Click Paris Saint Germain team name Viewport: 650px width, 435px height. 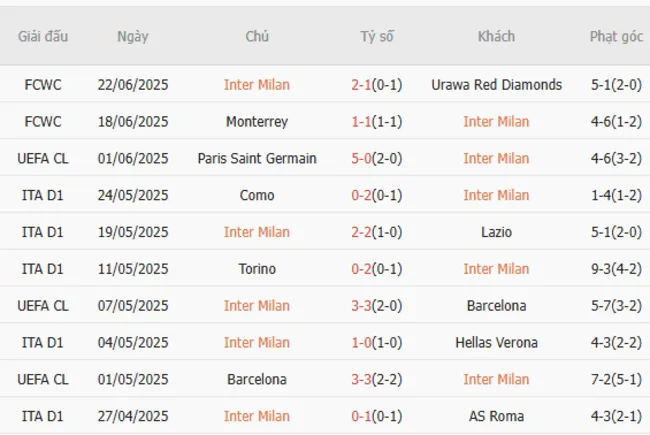tap(256, 159)
